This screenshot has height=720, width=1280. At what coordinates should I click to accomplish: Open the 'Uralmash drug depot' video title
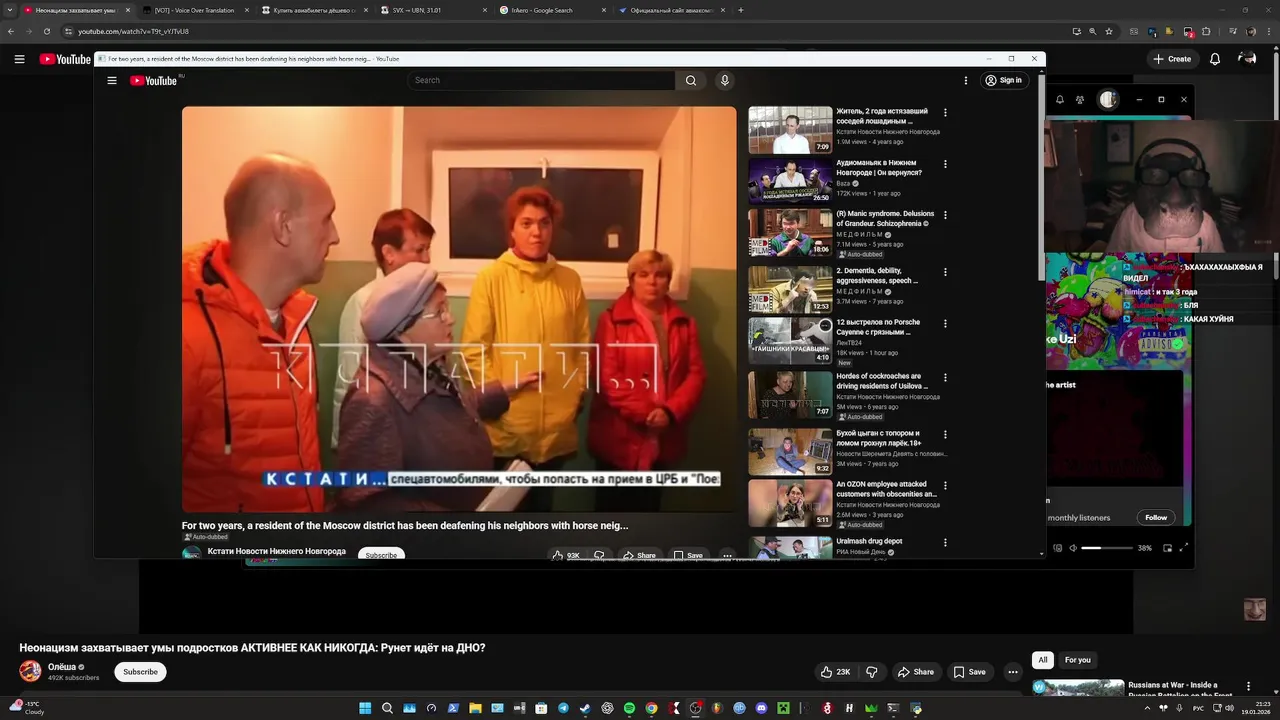(x=869, y=541)
